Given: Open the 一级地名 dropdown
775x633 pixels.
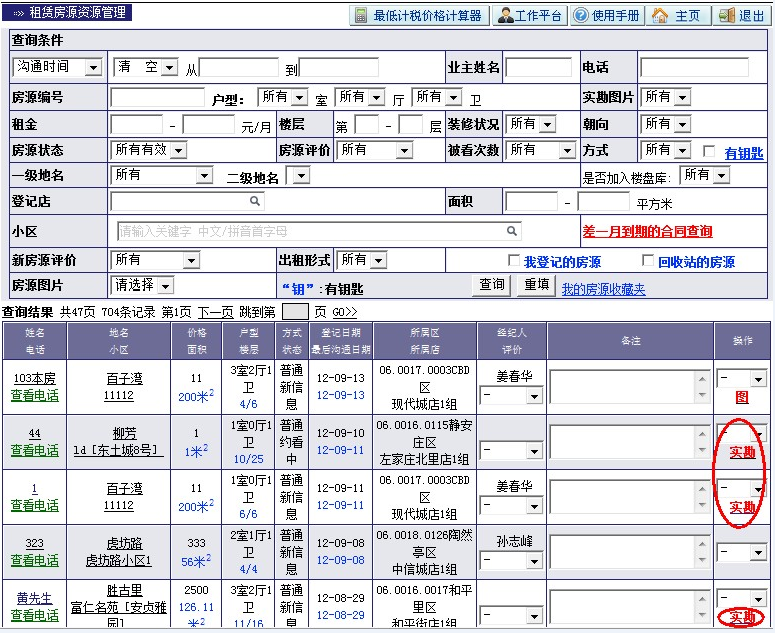Looking at the screenshot, I should point(162,175).
